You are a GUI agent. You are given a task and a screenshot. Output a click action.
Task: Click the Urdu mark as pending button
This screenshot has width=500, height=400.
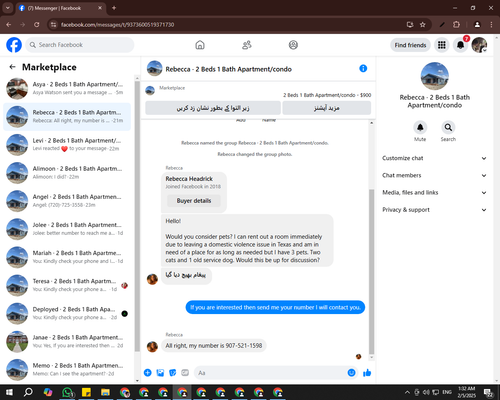click(x=213, y=108)
